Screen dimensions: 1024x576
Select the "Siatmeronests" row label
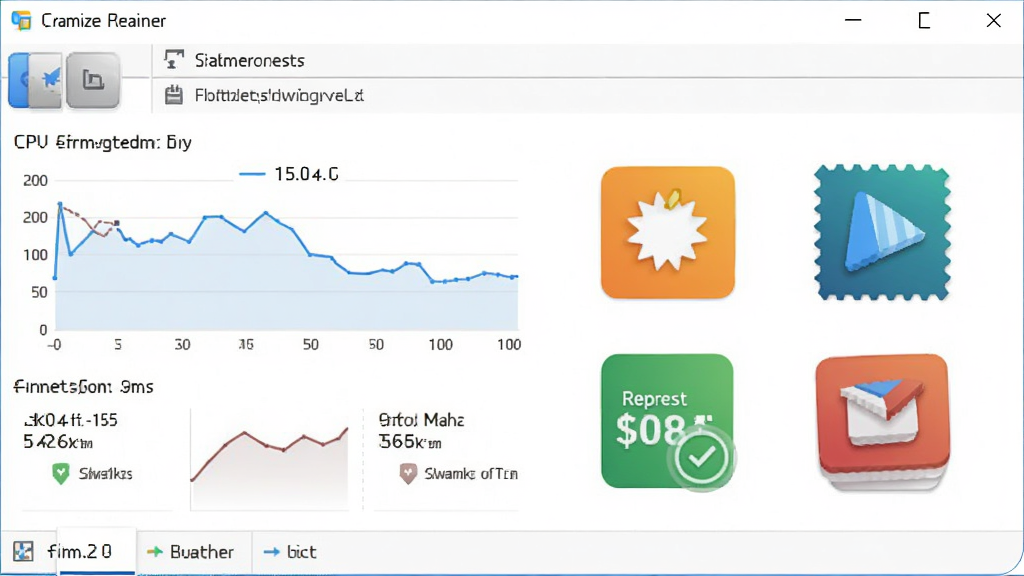tap(249, 61)
